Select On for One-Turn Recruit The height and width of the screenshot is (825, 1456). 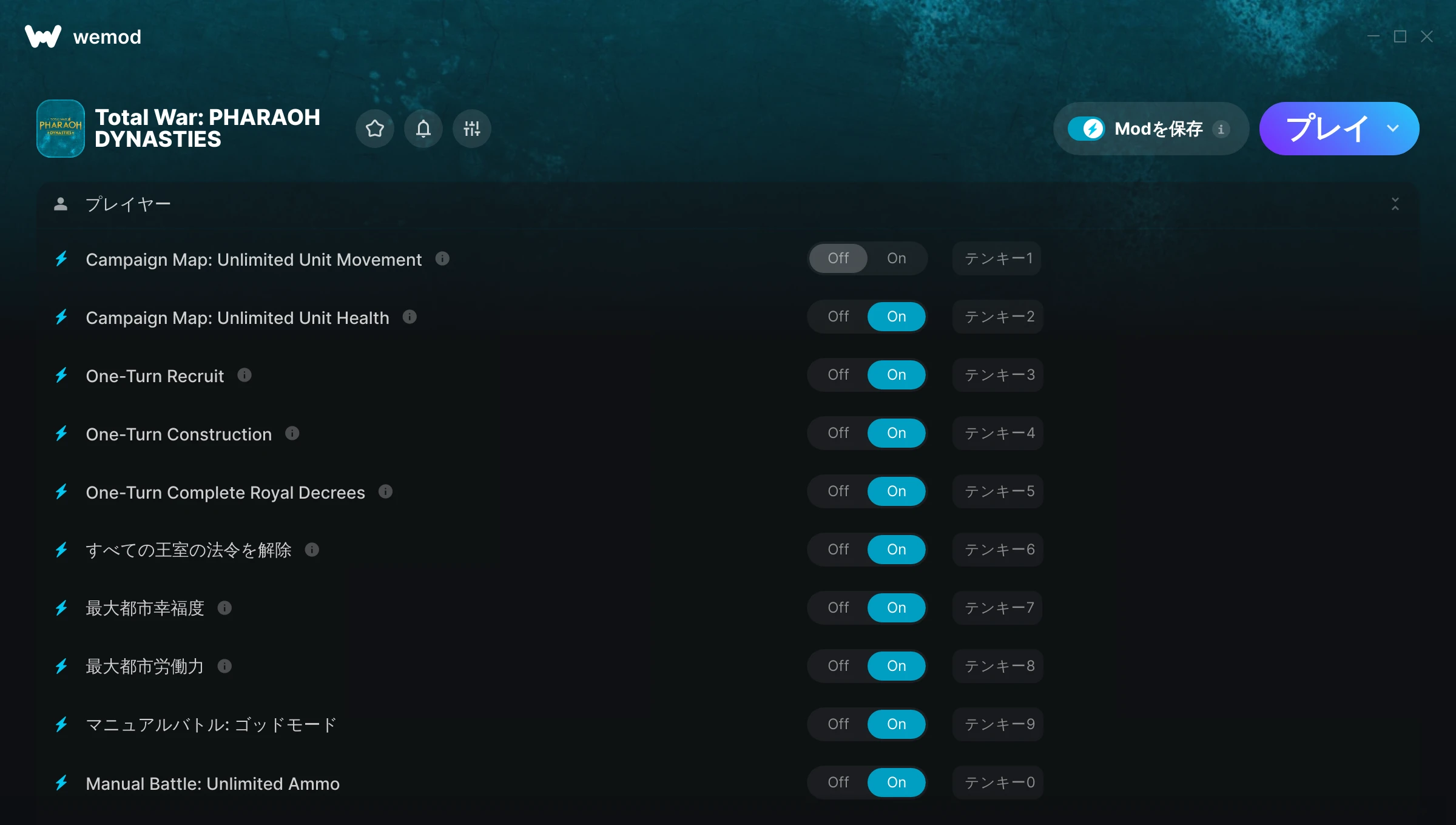pos(897,375)
